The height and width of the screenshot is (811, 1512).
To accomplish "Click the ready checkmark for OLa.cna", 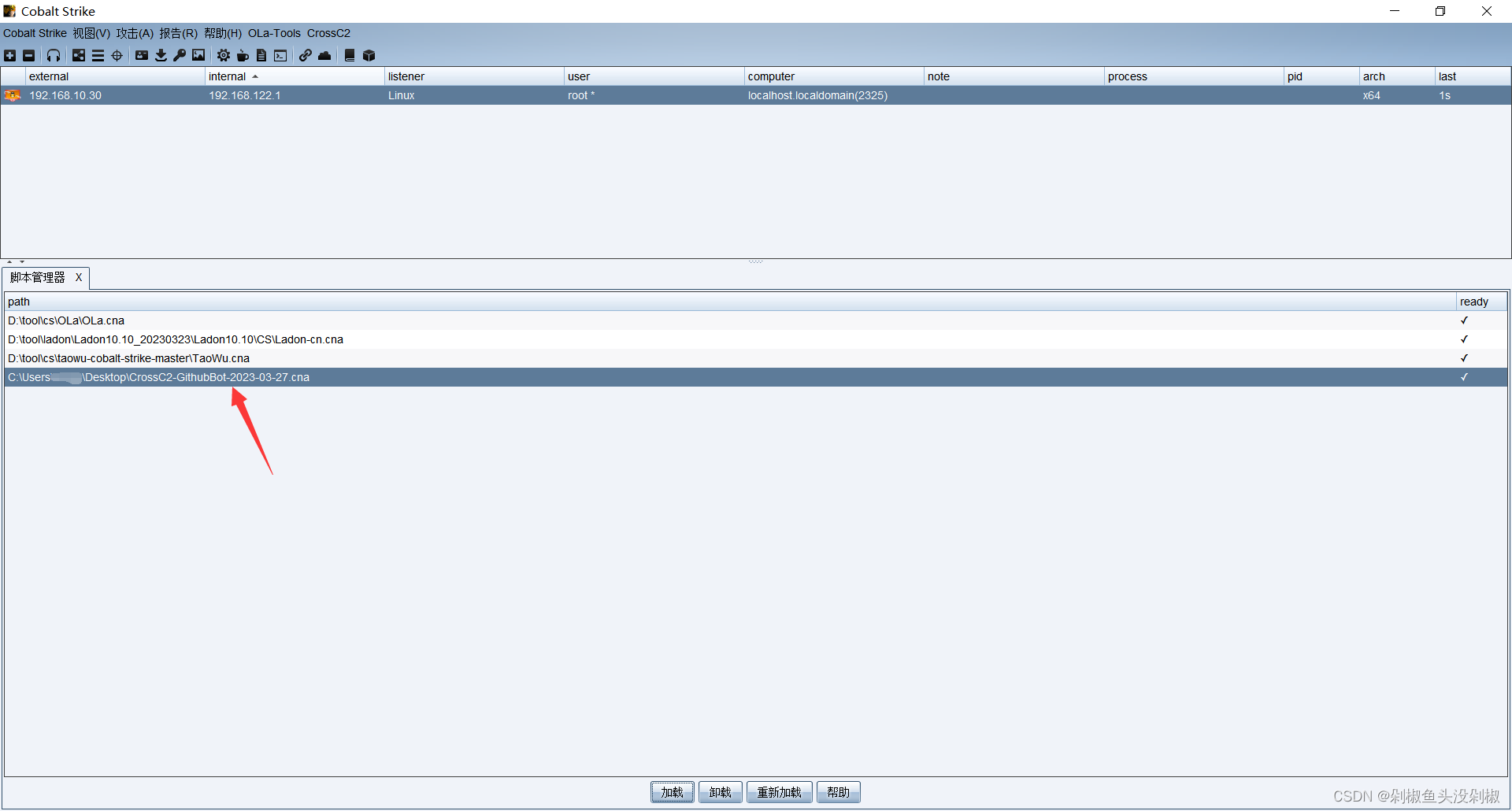I will pyautogui.click(x=1464, y=320).
